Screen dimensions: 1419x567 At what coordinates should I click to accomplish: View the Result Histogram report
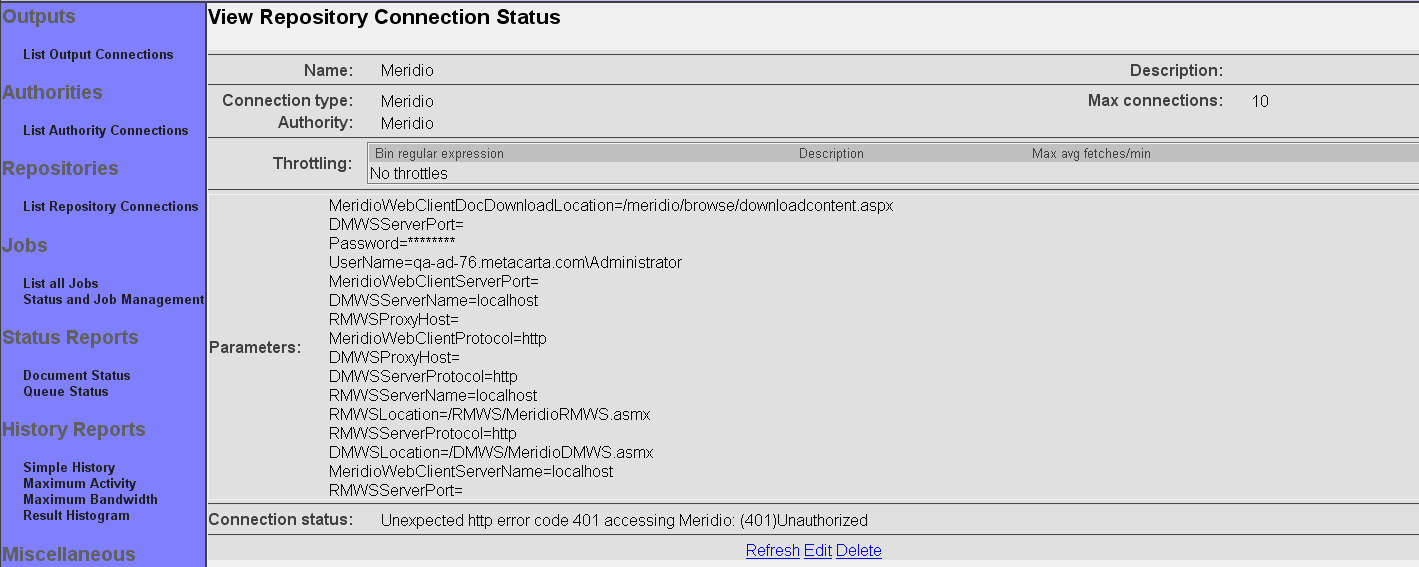[x=76, y=516]
